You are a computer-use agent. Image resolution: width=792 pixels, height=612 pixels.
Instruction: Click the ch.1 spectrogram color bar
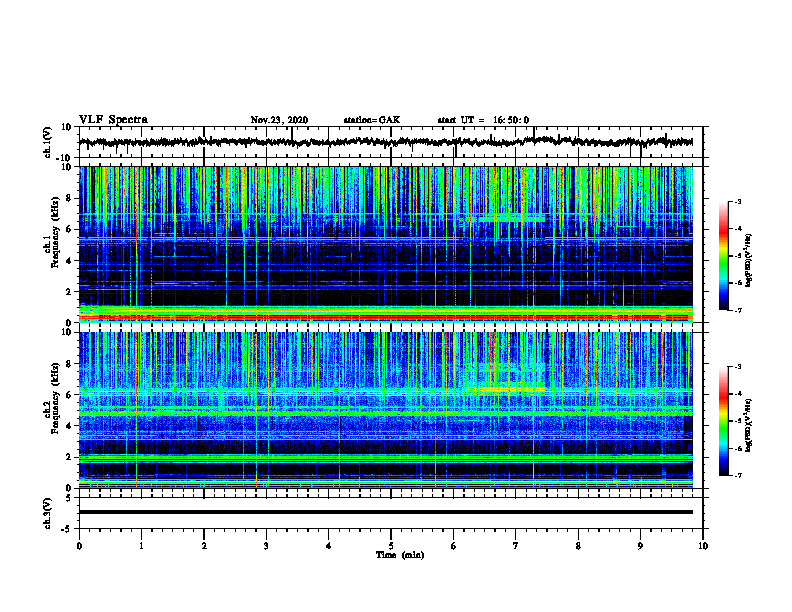pos(723,256)
